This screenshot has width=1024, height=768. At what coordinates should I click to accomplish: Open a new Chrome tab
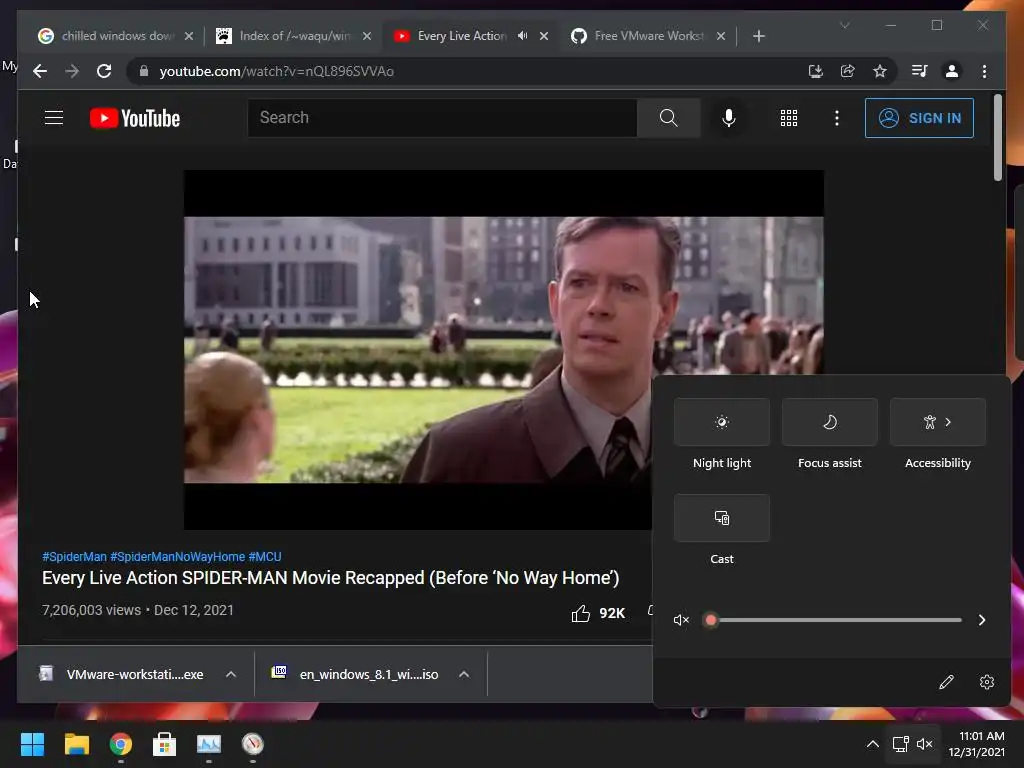[x=758, y=36]
